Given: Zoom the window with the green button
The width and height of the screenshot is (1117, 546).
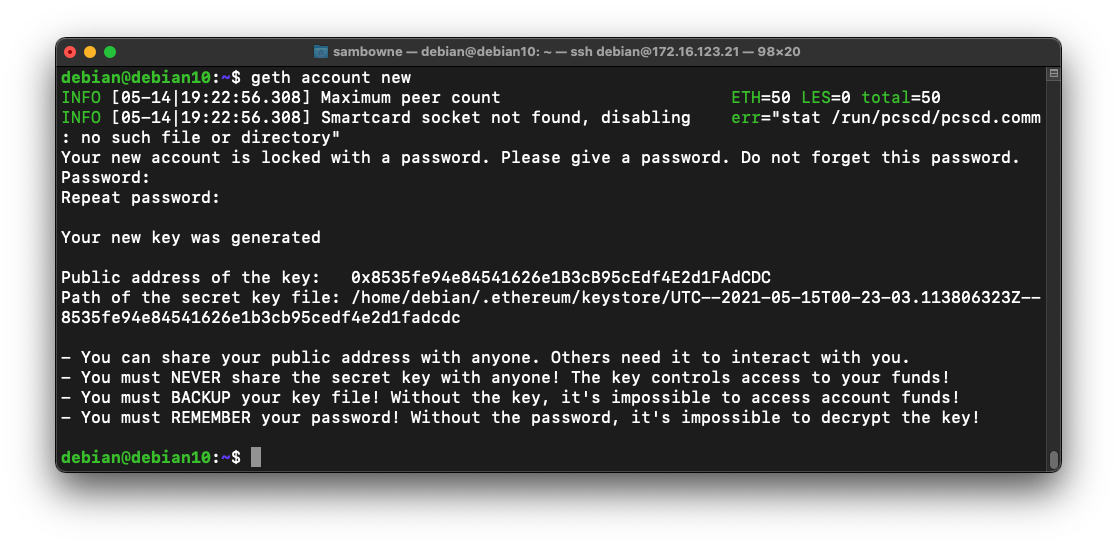Looking at the screenshot, I should click(110, 52).
